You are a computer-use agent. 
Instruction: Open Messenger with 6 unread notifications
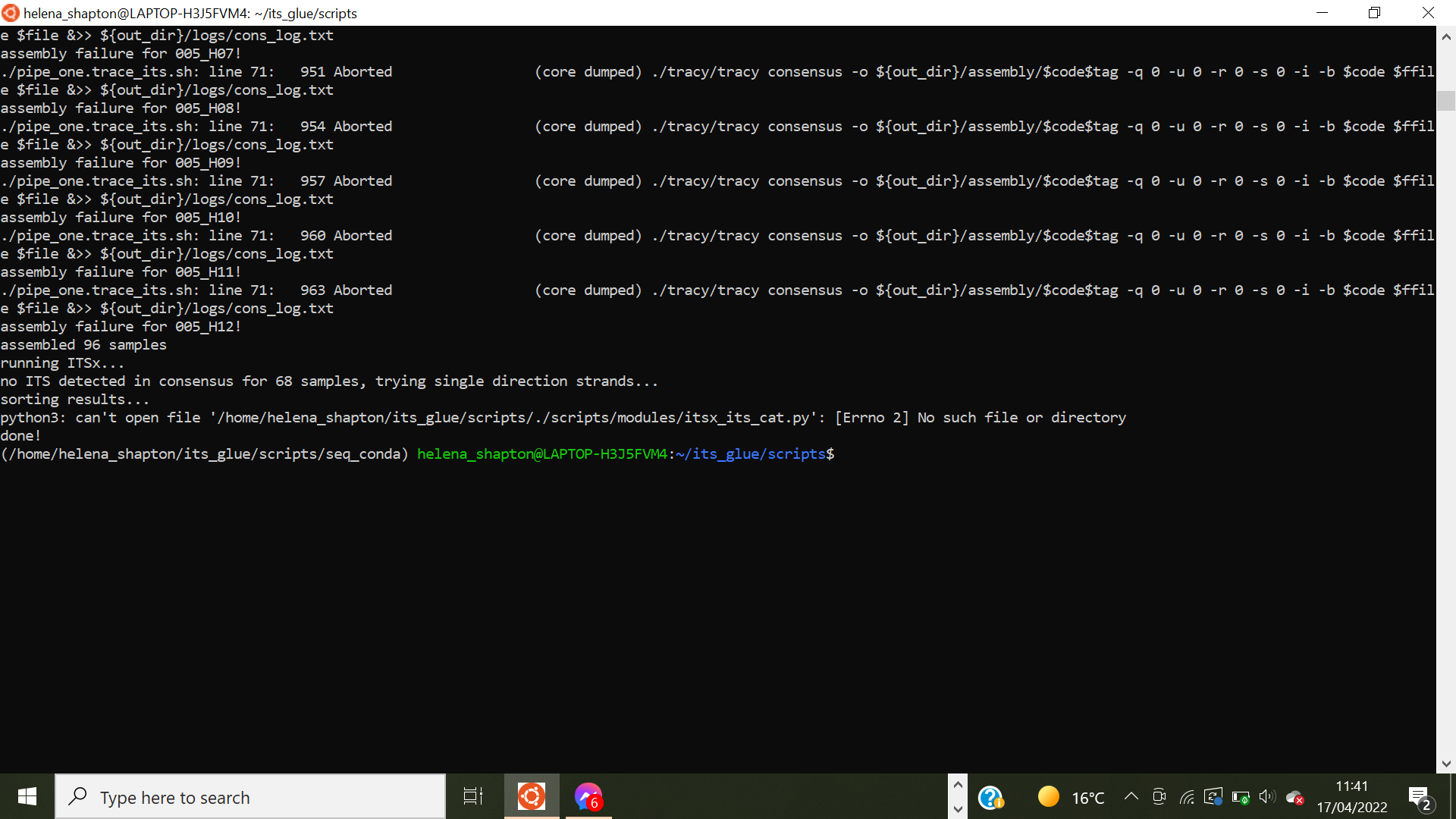[588, 796]
